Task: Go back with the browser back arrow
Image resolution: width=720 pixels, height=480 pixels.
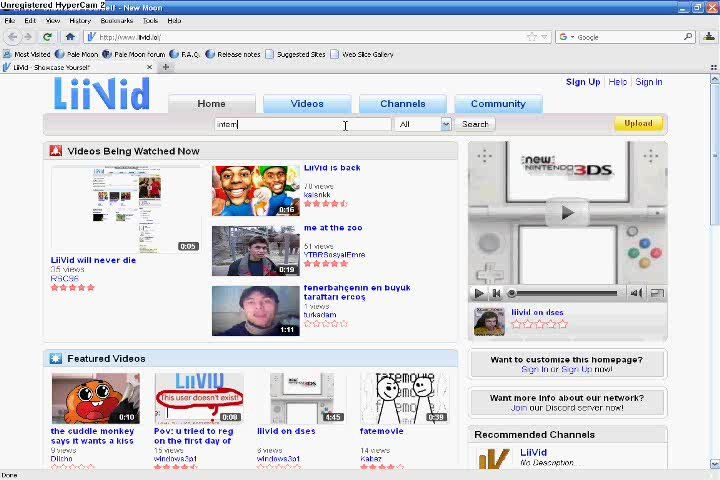Action: coord(13,37)
